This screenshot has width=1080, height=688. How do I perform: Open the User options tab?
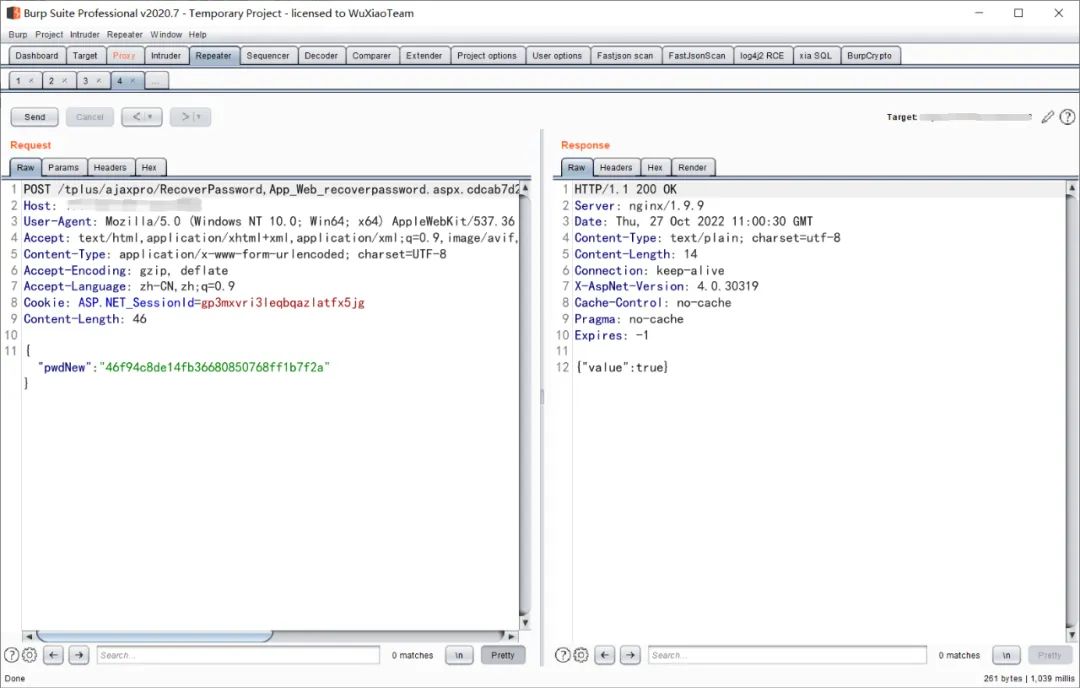557,56
